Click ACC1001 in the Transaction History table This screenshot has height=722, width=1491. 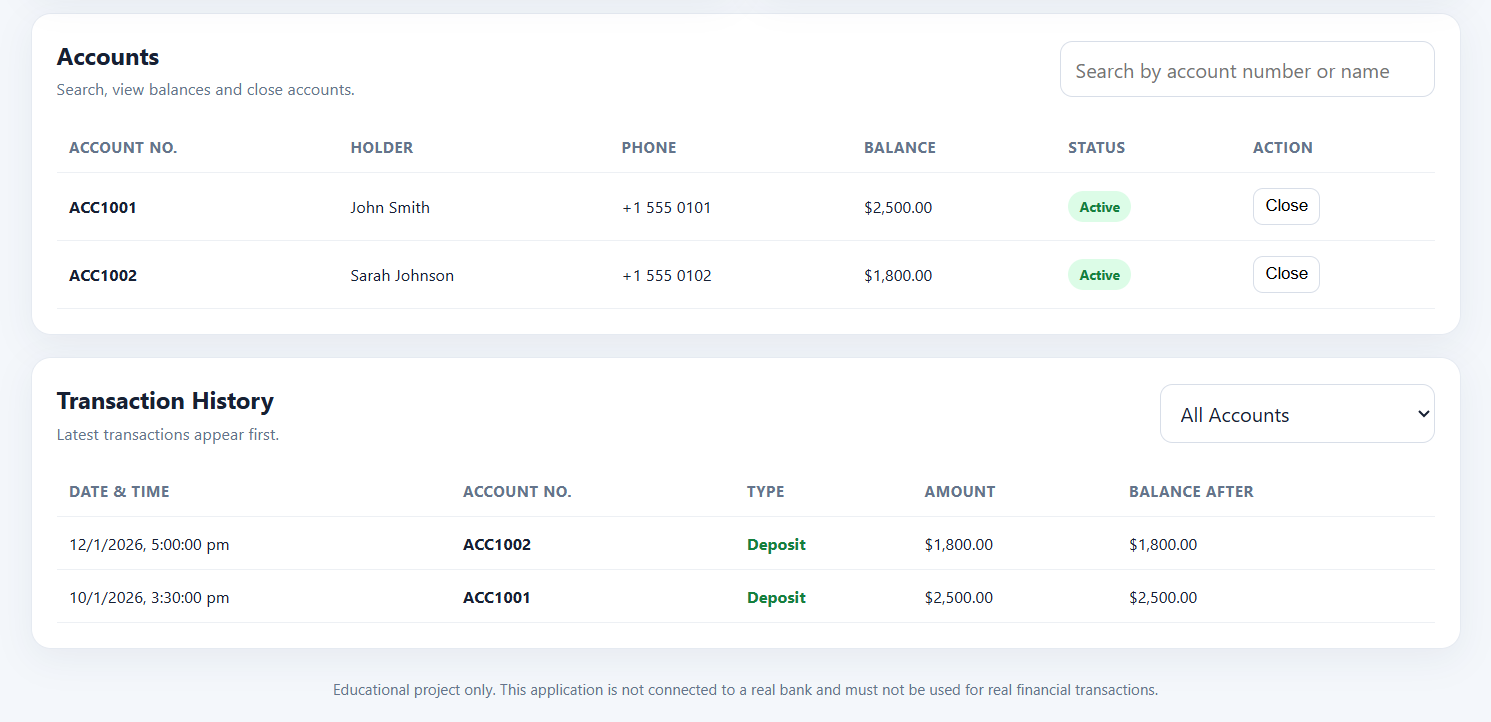click(497, 598)
